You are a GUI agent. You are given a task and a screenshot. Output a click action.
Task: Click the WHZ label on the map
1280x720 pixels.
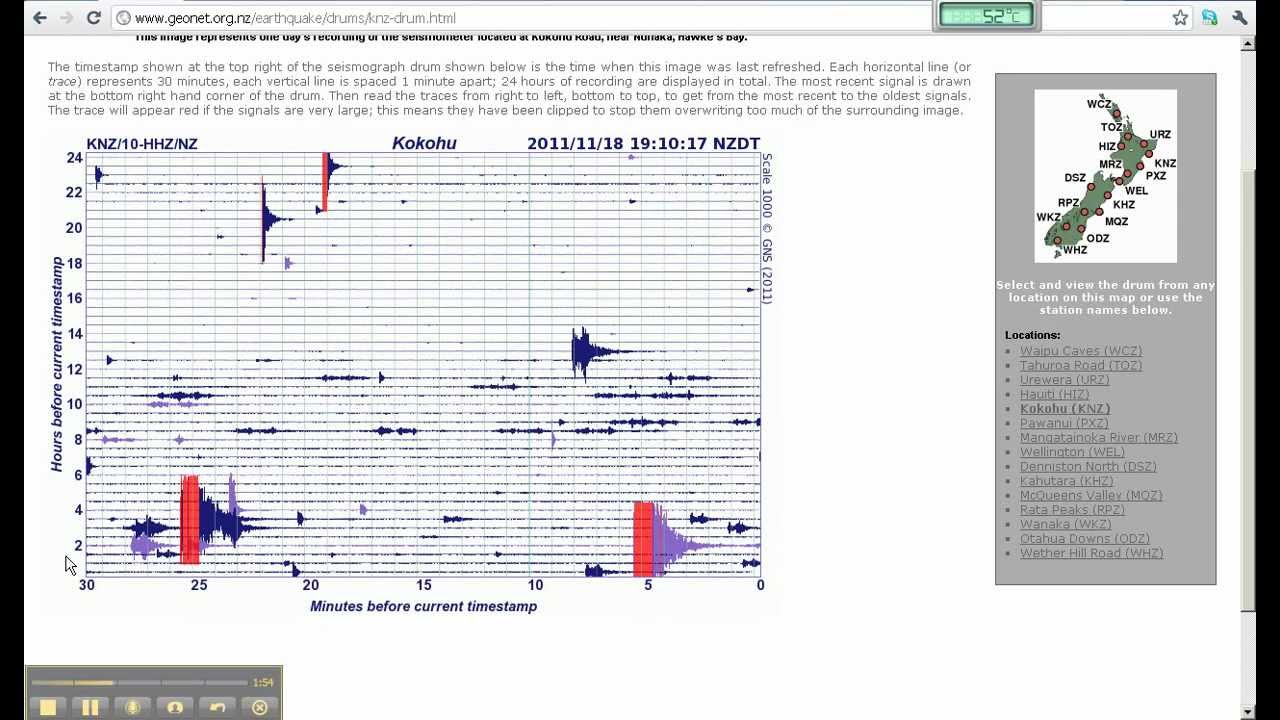pos(1075,250)
